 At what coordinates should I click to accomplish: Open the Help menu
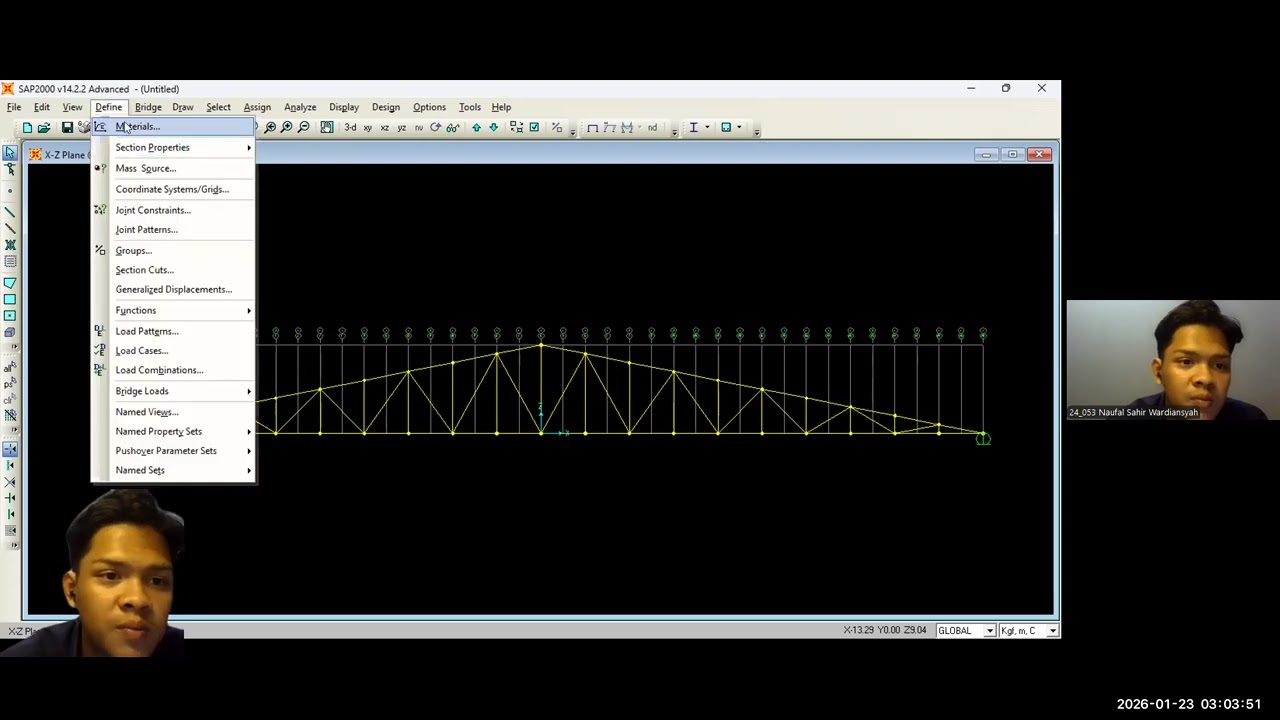click(x=501, y=107)
